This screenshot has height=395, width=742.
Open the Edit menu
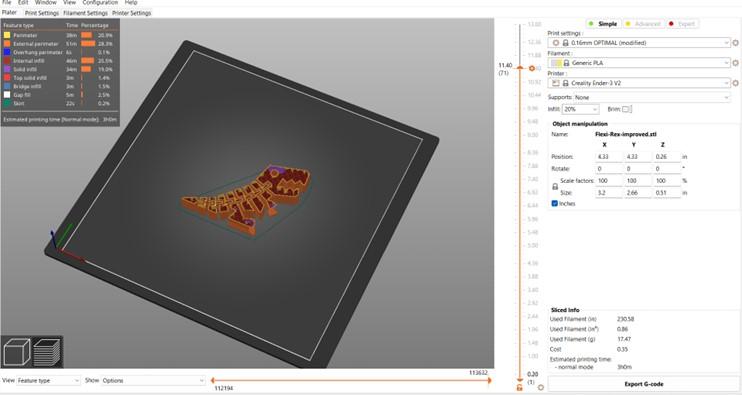pos(23,2)
